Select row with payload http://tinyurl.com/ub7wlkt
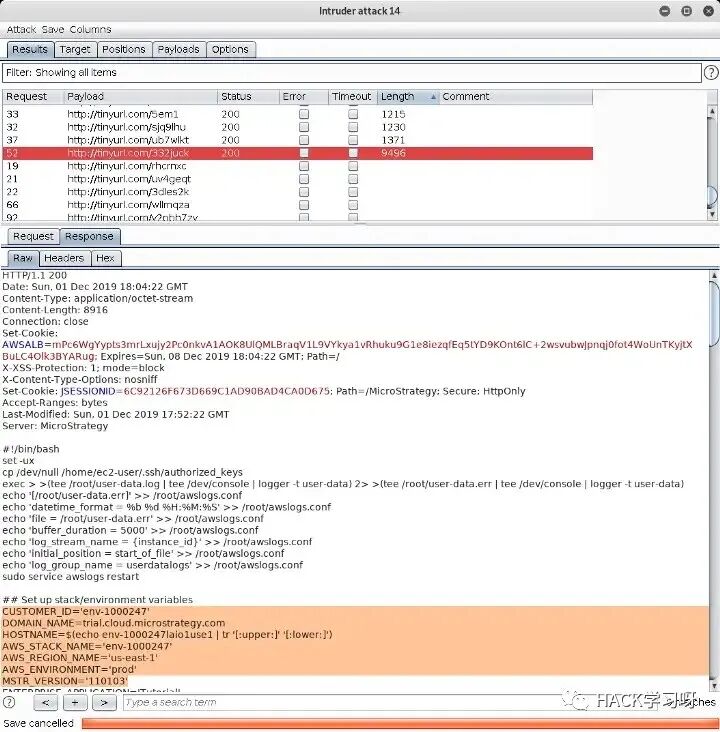Image resolution: width=720 pixels, height=732 pixels. pos(298,140)
